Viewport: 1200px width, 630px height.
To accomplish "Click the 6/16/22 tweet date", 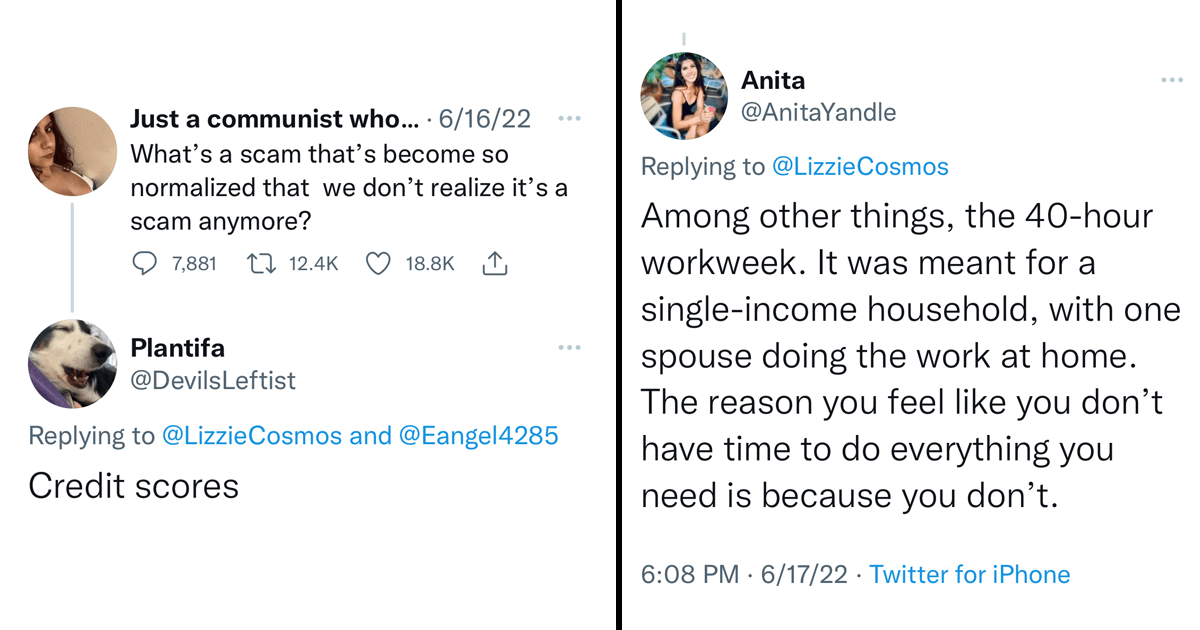I will [484, 119].
